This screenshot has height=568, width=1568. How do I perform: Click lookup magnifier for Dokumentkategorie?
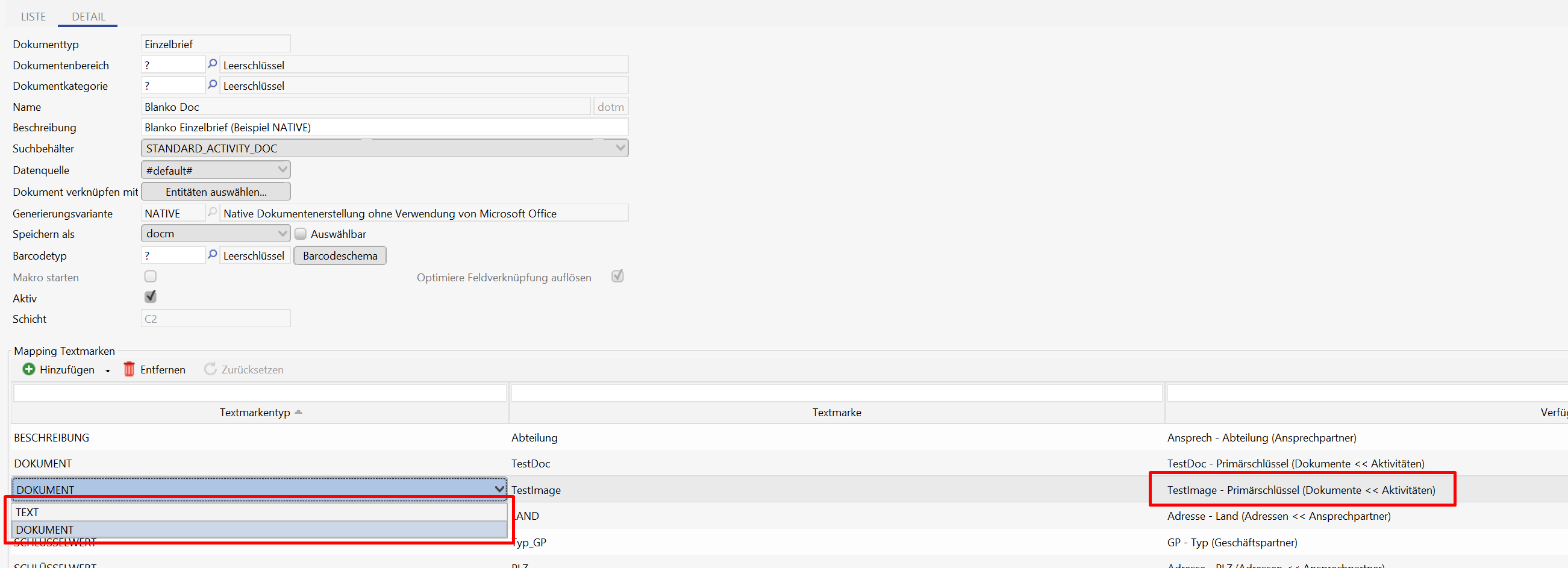(212, 84)
